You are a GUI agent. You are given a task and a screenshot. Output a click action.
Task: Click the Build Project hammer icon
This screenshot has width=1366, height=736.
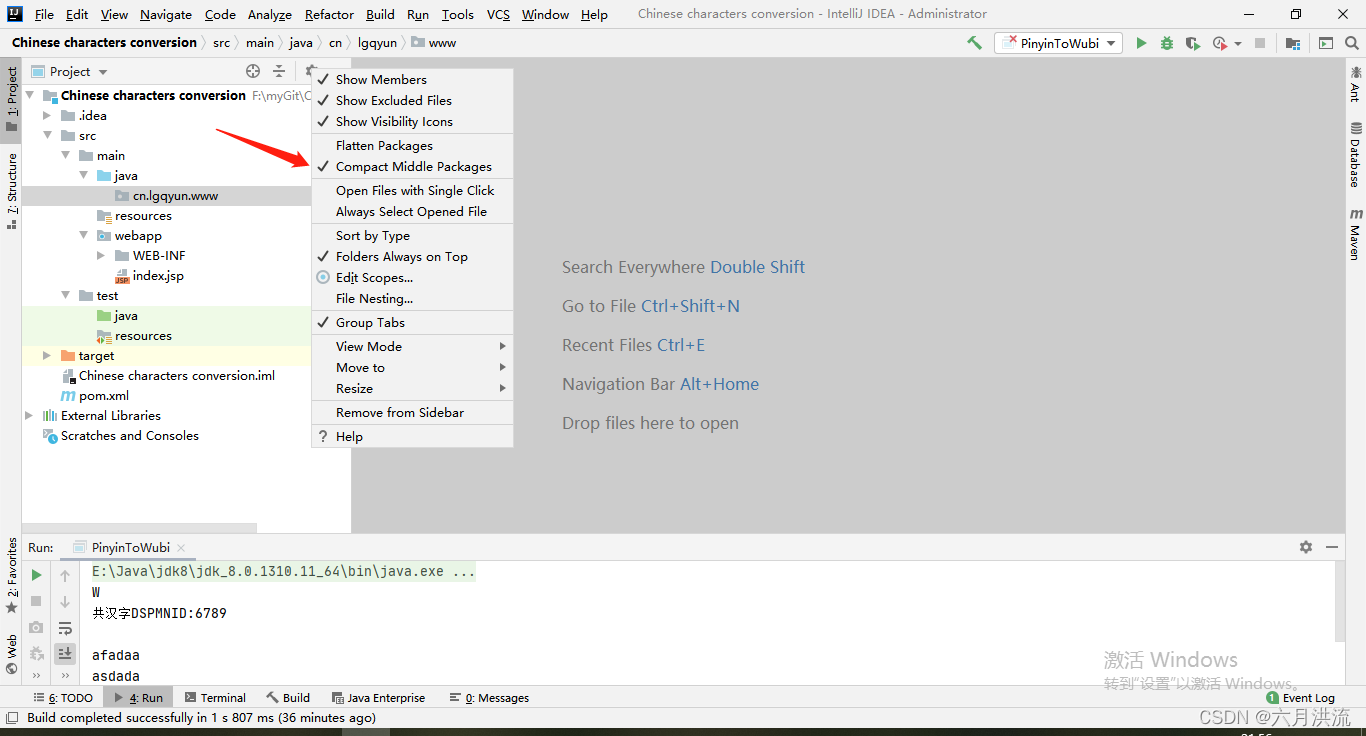[x=974, y=43]
